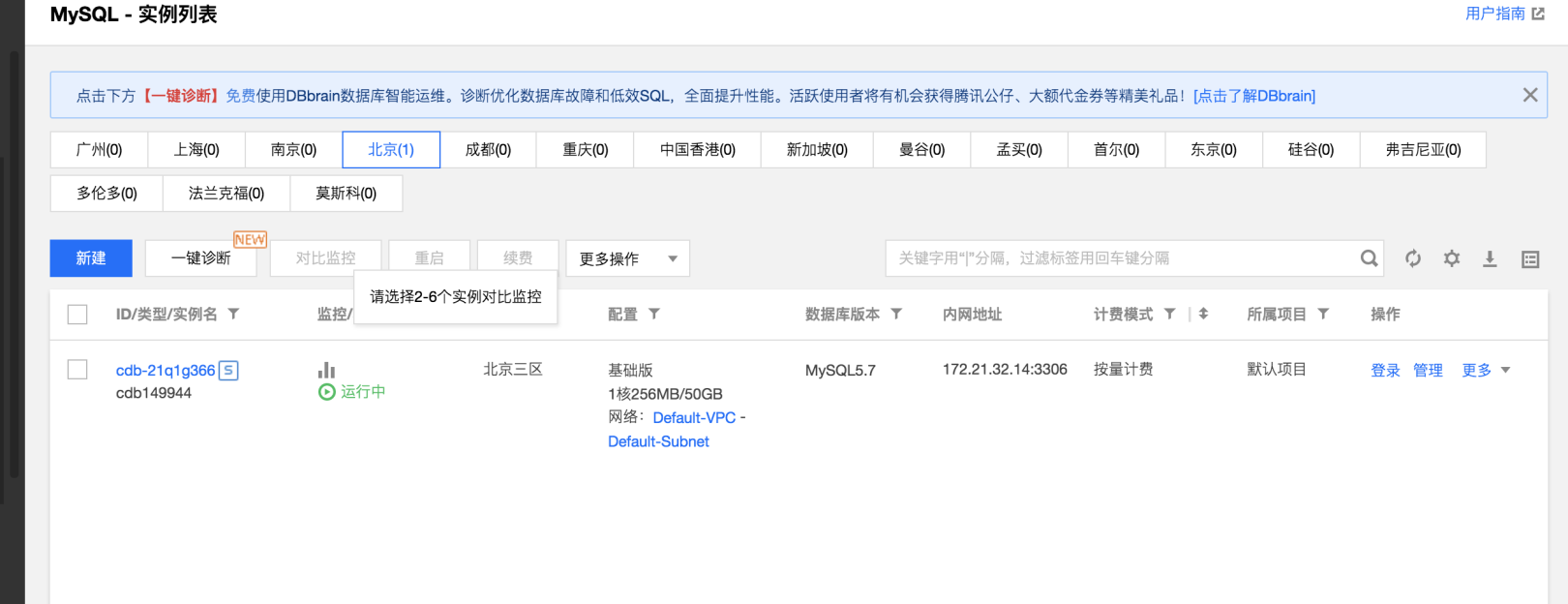Click the 一键诊断 button

coord(200,258)
